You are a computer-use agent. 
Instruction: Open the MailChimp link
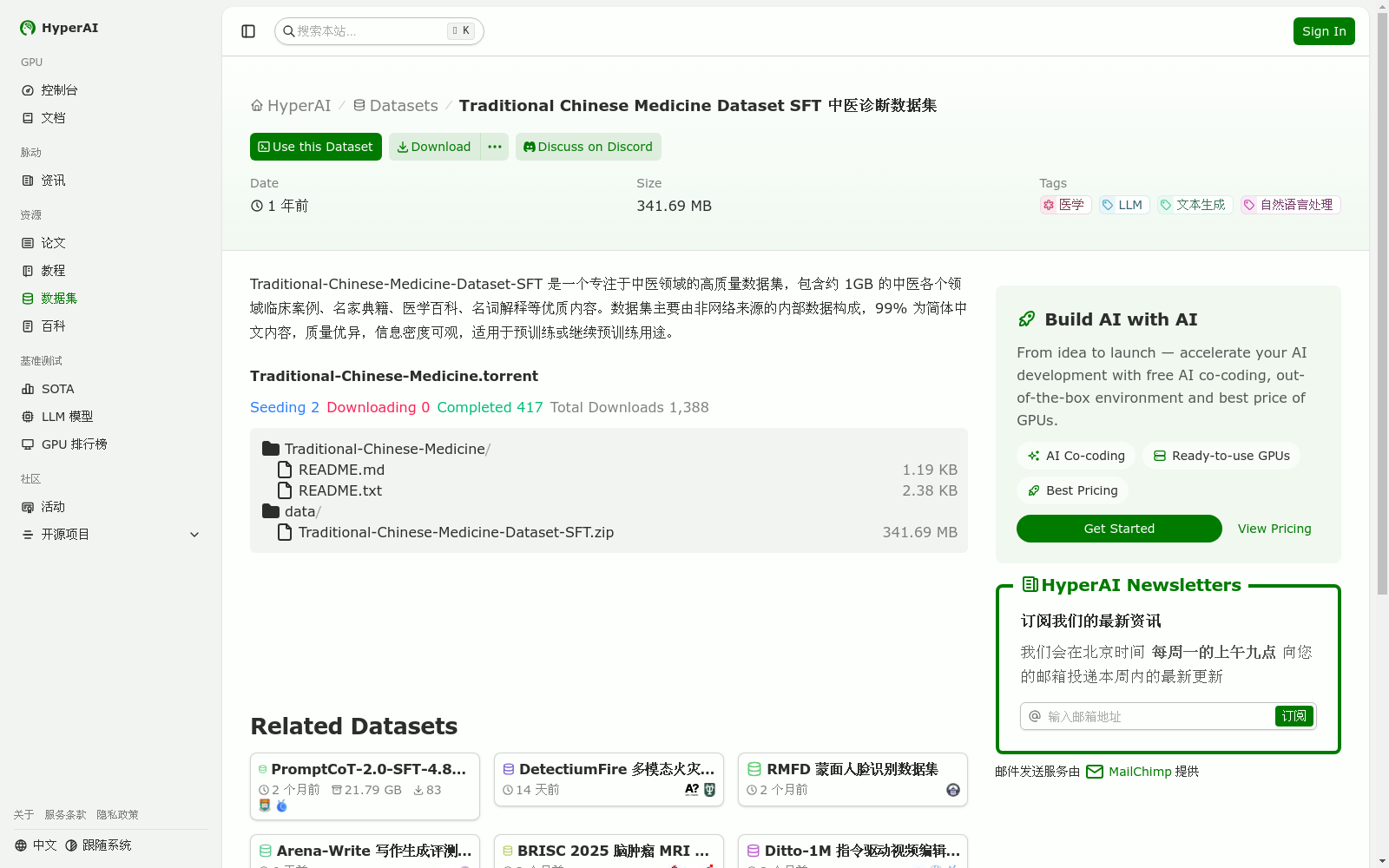tap(1129, 772)
